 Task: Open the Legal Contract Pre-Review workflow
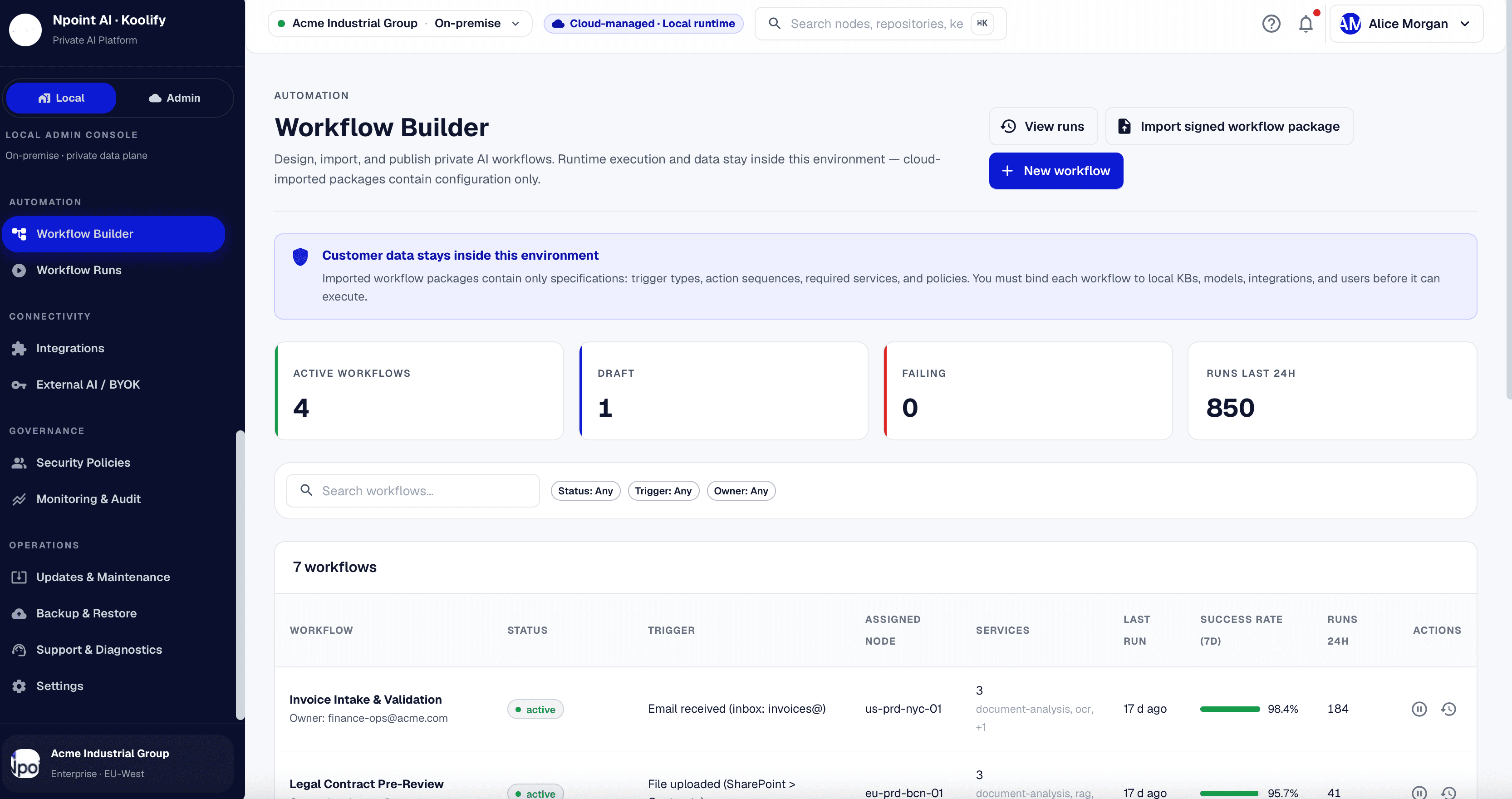pyautogui.click(x=366, y=784)
